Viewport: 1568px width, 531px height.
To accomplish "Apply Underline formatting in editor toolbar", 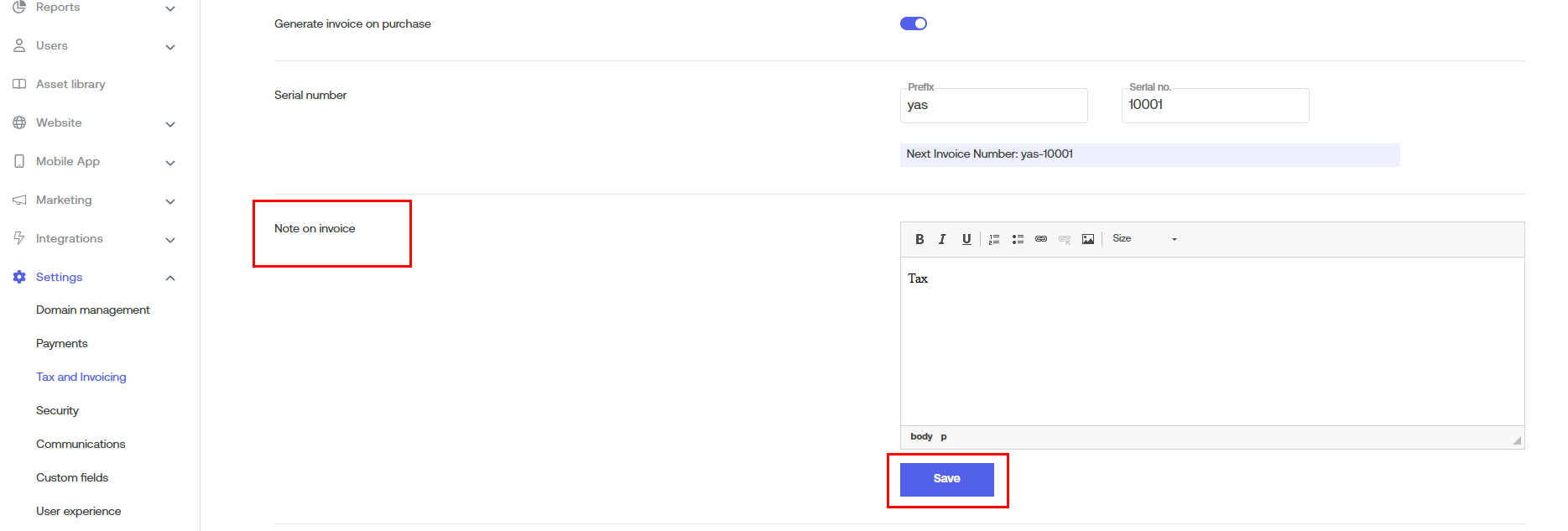I will coord(966,239).
